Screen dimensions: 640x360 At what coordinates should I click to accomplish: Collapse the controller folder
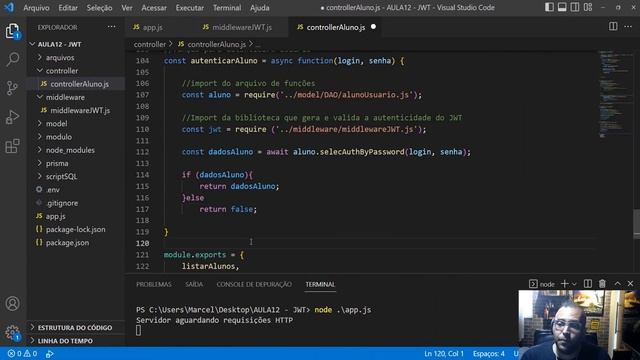76,71
